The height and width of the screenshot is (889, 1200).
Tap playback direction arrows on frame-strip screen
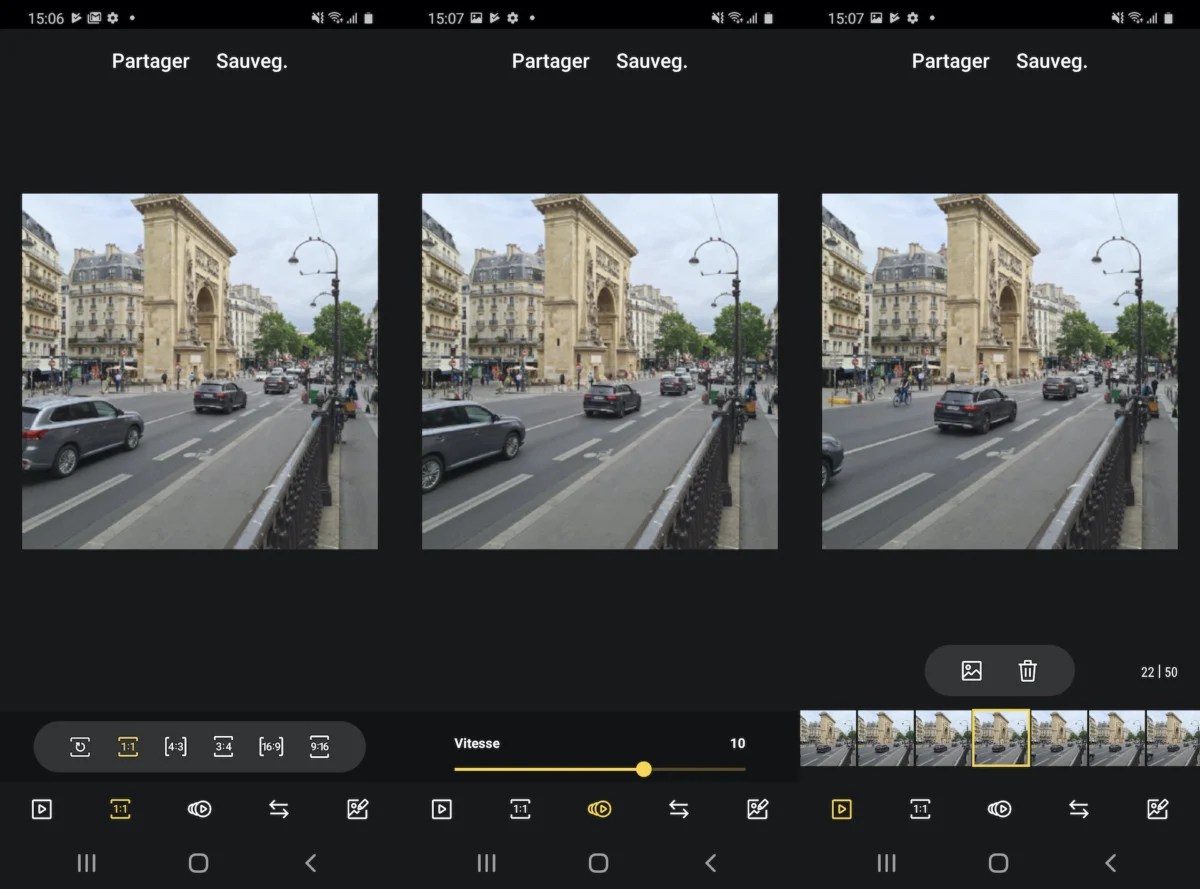[1079, 810]
